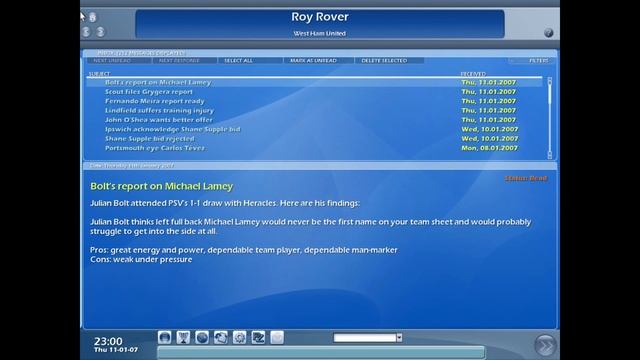Click Delete Selected
The width and height of the screenshot is (640, 360).
(389, 60)
